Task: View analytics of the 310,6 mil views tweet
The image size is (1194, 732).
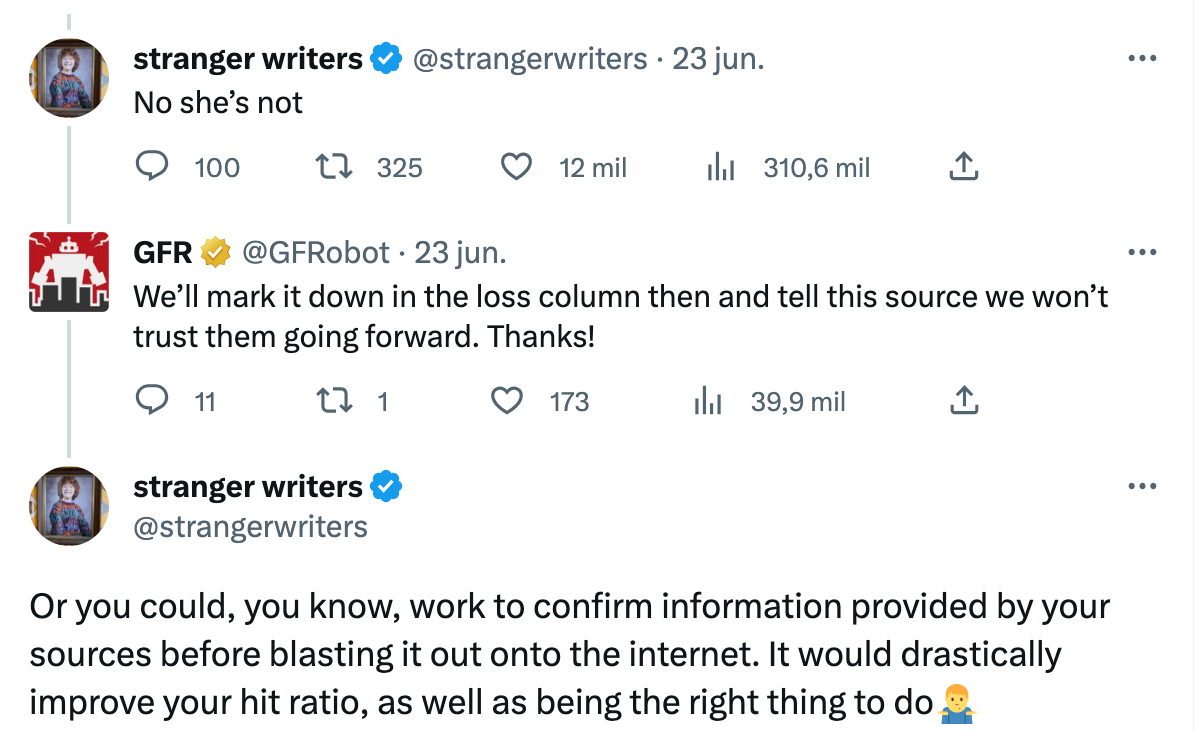Action: pos(720,167)
